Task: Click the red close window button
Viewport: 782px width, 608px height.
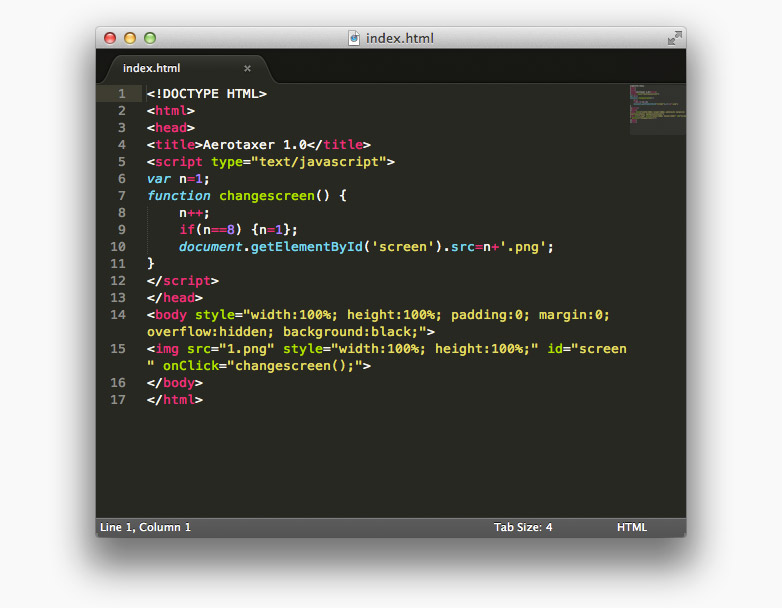Action: point(110,38)
